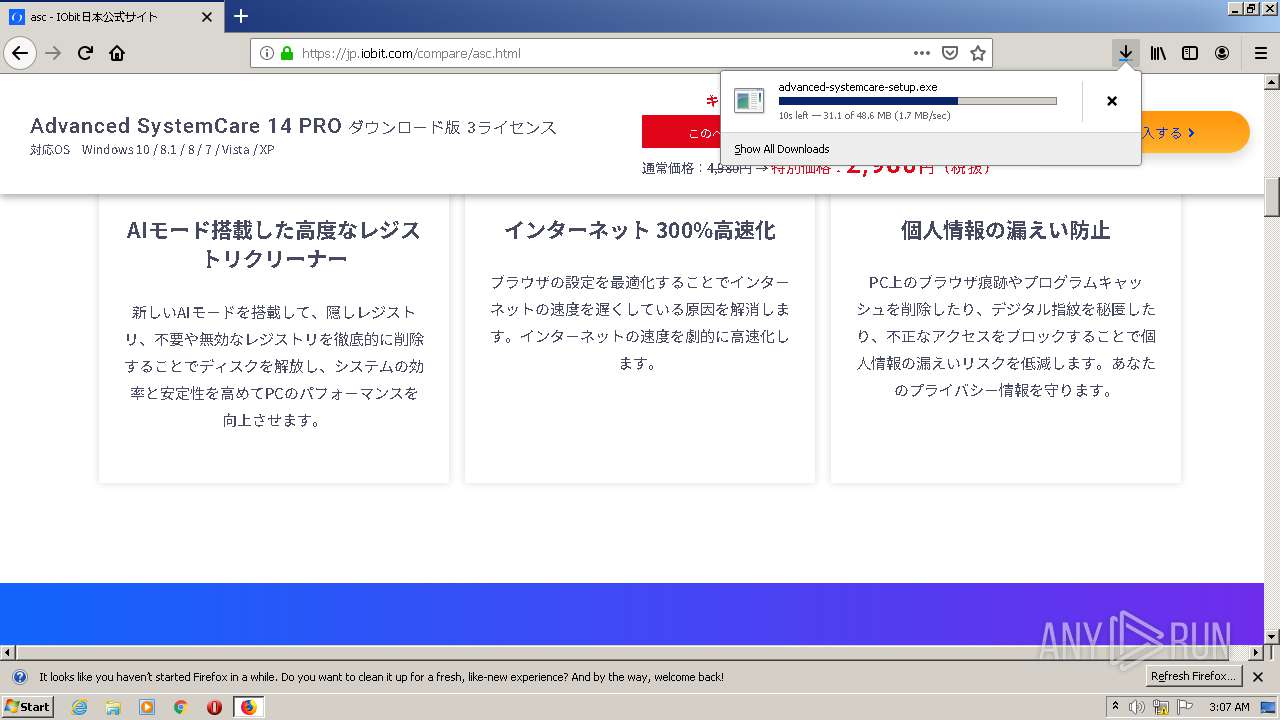Toggle the downloads panel arrow
Image resolution: width=1280 pixels, height=720 pixels.
pyautogui.click(x=1126, y=53)
